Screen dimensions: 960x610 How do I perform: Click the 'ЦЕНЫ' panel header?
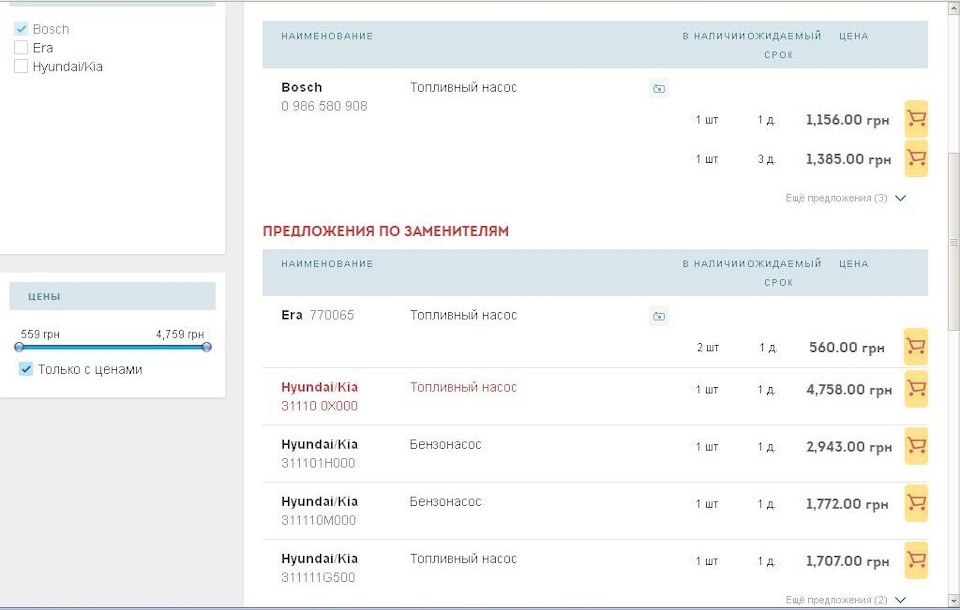coord(112,296)
